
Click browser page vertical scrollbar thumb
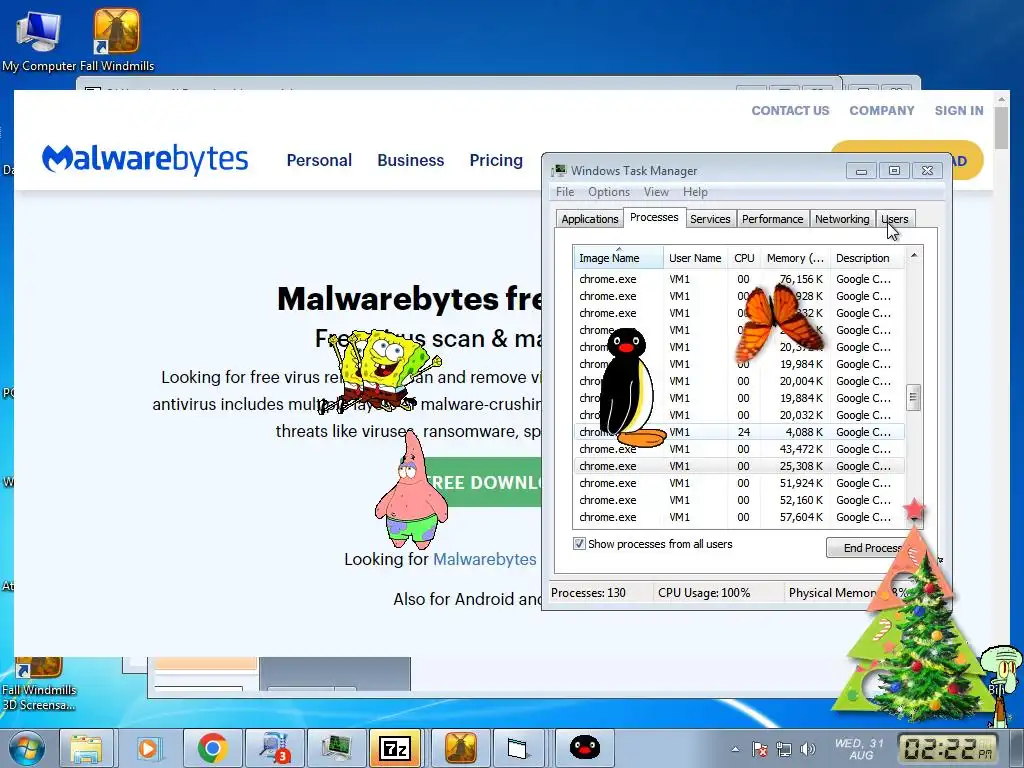coord(1001,127)
